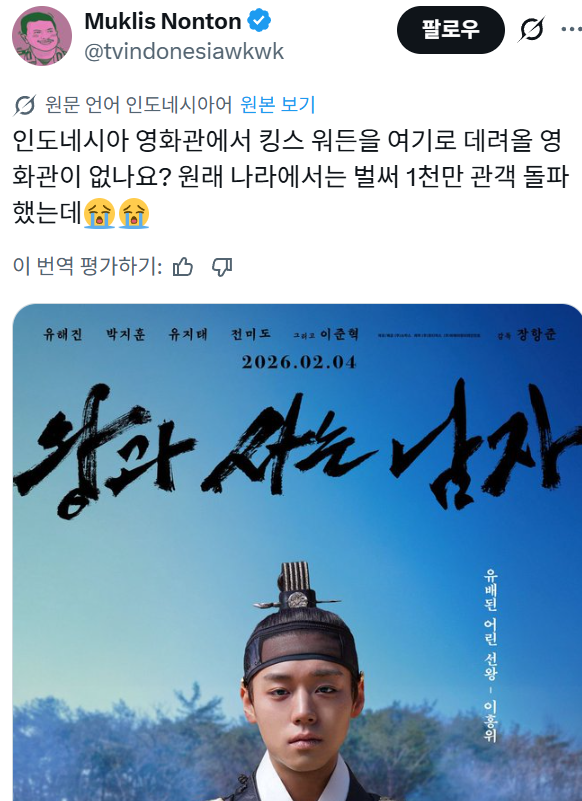Click the blue verified checkmark badge
Viewport: 582px width, 801px height.
(259, 21)
